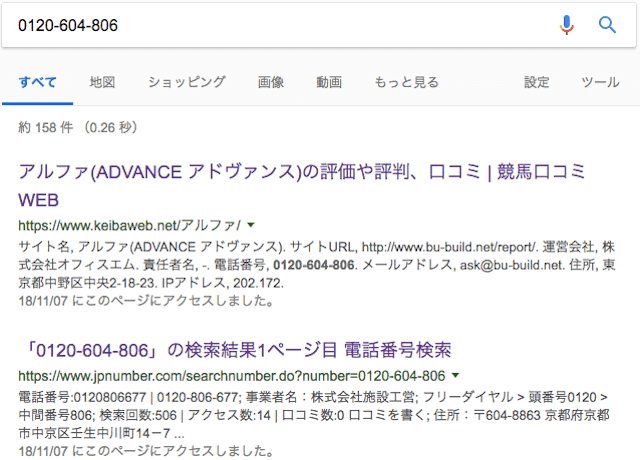
Task: Click the bold 0120-604-806 in first snippet
Action: pos(314,265)
